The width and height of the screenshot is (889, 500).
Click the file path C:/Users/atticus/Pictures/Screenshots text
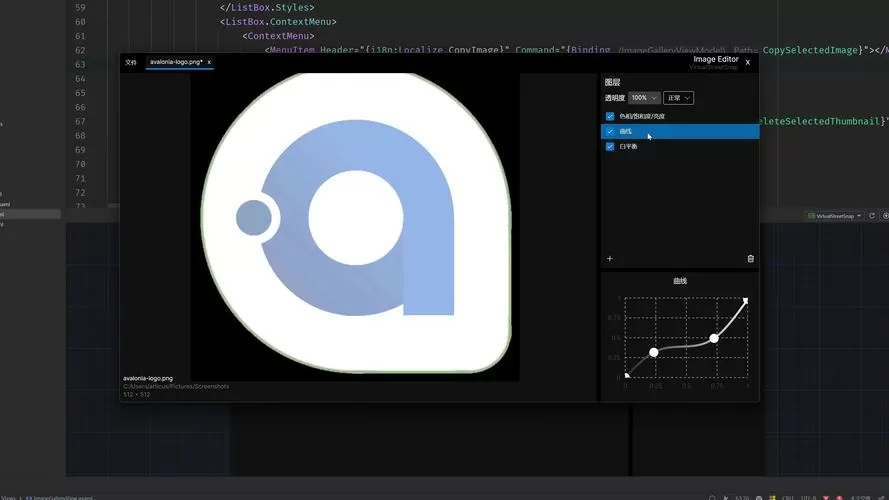pyautogui.click(x=176, y=386)
